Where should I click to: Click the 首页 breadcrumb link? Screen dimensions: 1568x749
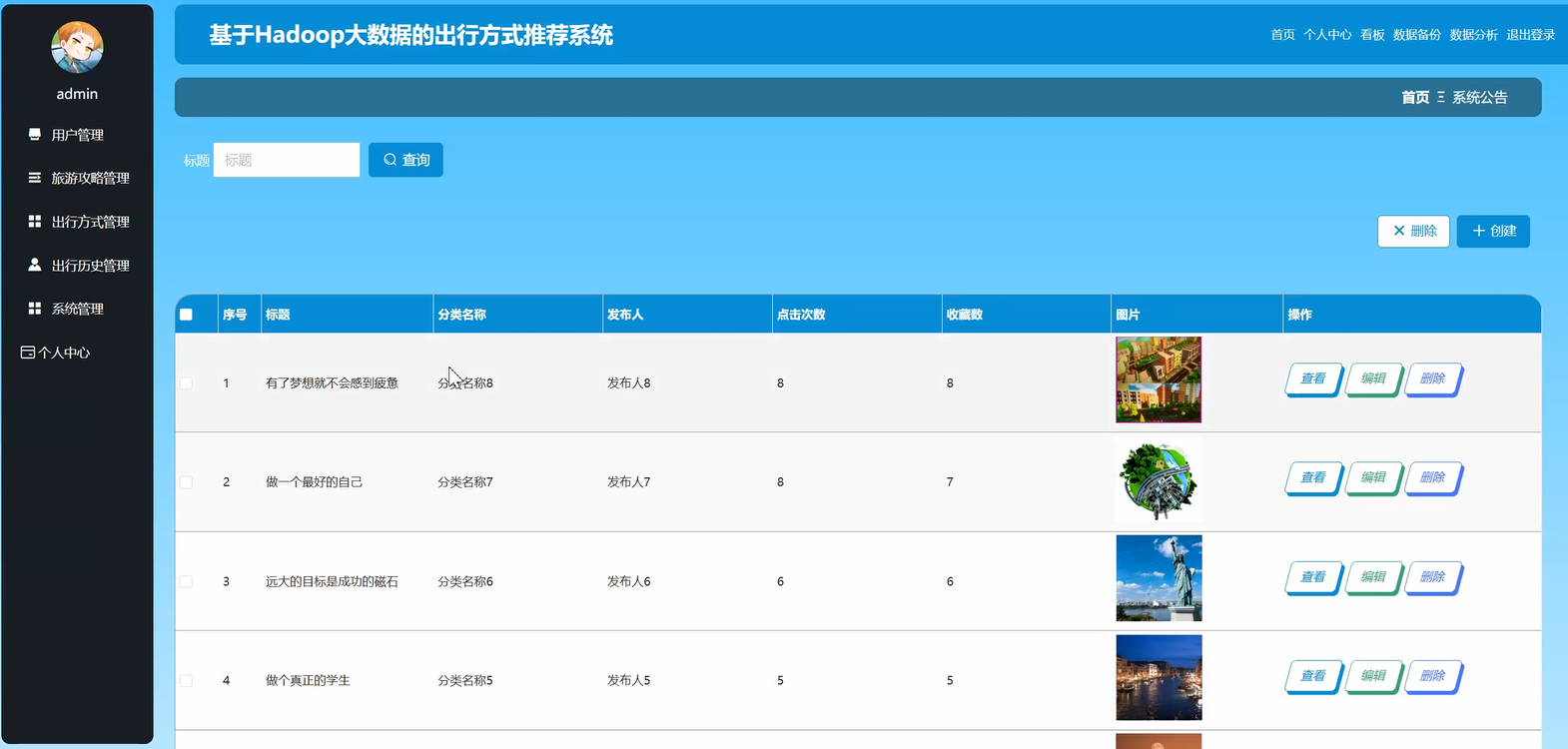(x=1415, y=97)
